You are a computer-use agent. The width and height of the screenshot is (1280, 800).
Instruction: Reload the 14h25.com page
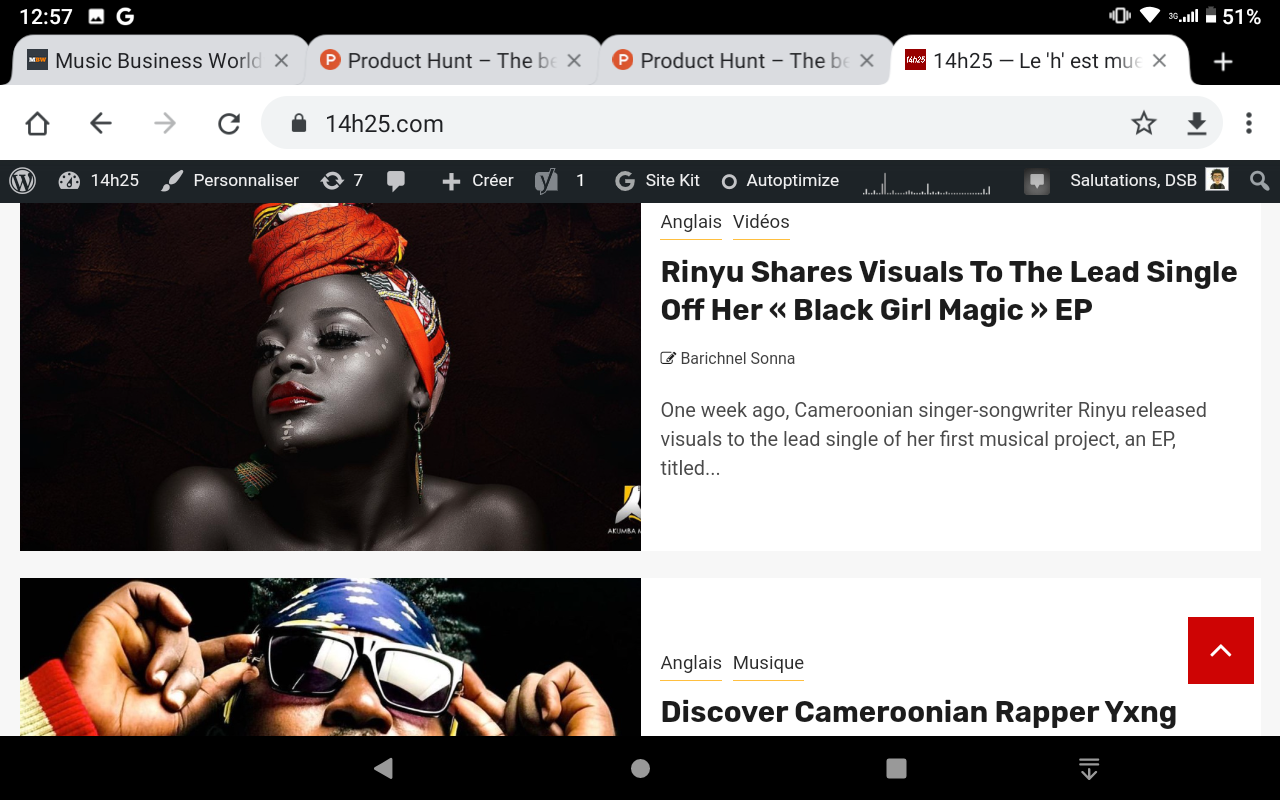coord(229,123)
